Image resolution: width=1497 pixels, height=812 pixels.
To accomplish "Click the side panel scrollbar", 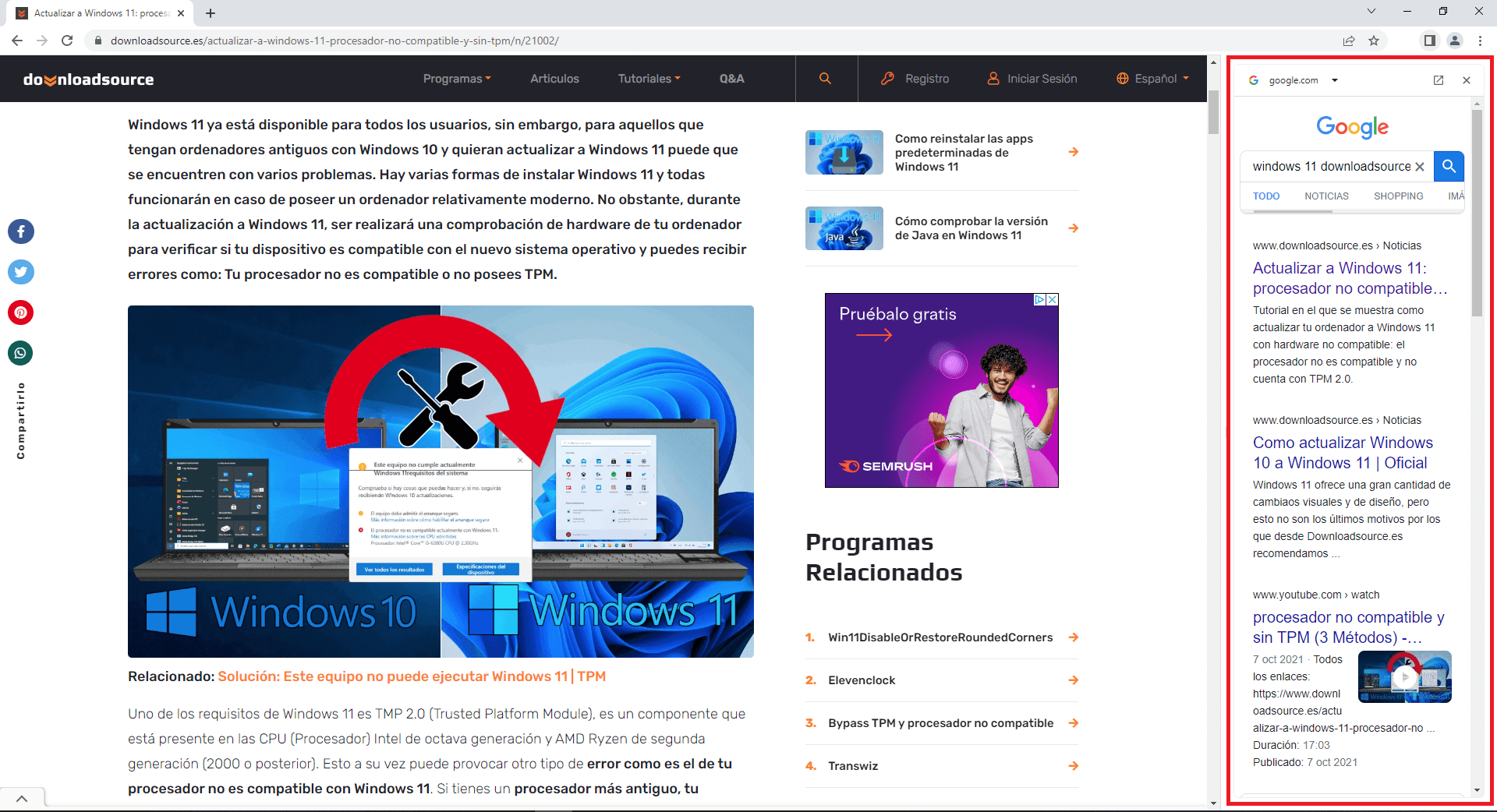I will [x=1477, y=213].
